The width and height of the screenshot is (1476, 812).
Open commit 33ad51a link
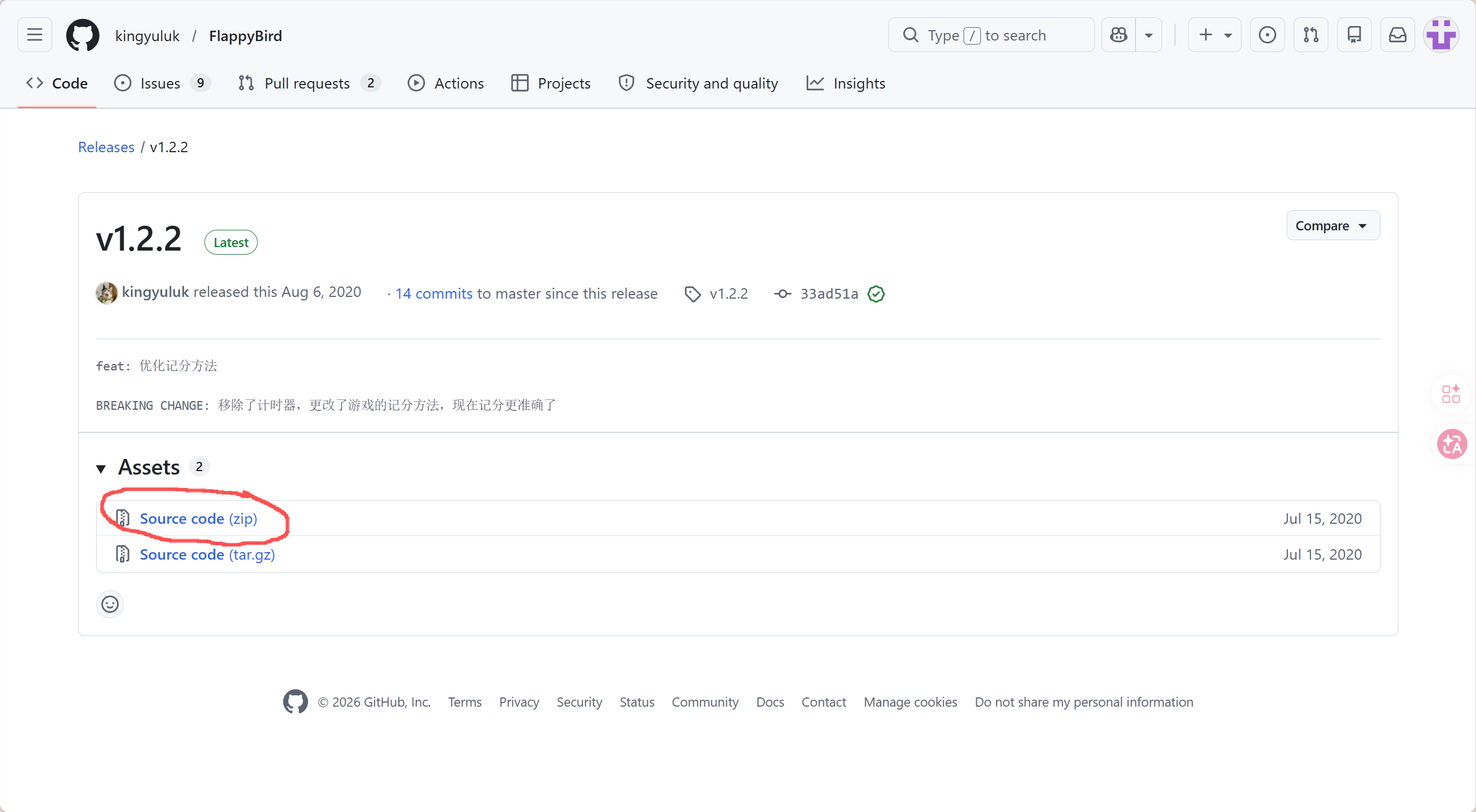click(x=829, y=293)
